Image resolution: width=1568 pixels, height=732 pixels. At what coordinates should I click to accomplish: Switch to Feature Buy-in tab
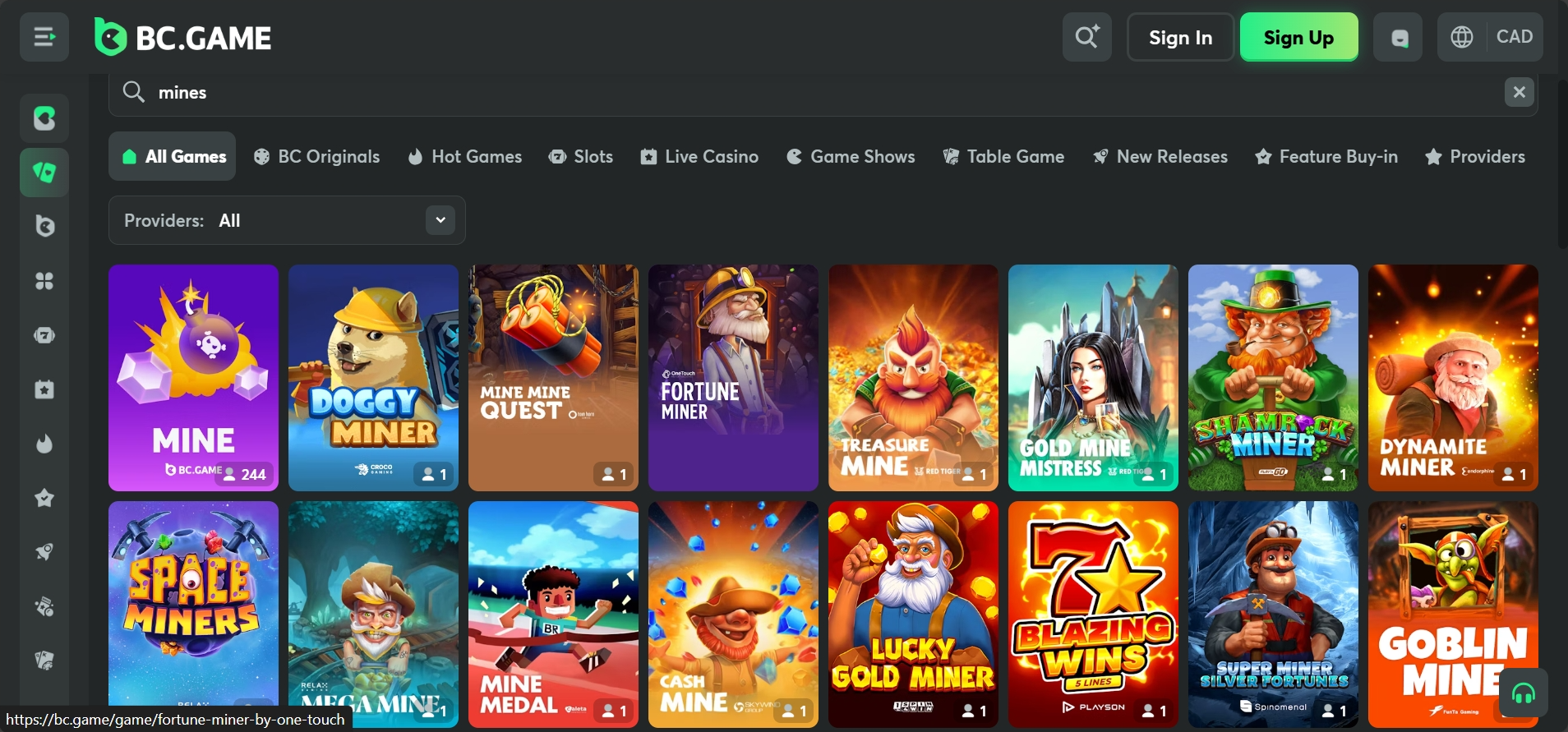click(1326, 156)
